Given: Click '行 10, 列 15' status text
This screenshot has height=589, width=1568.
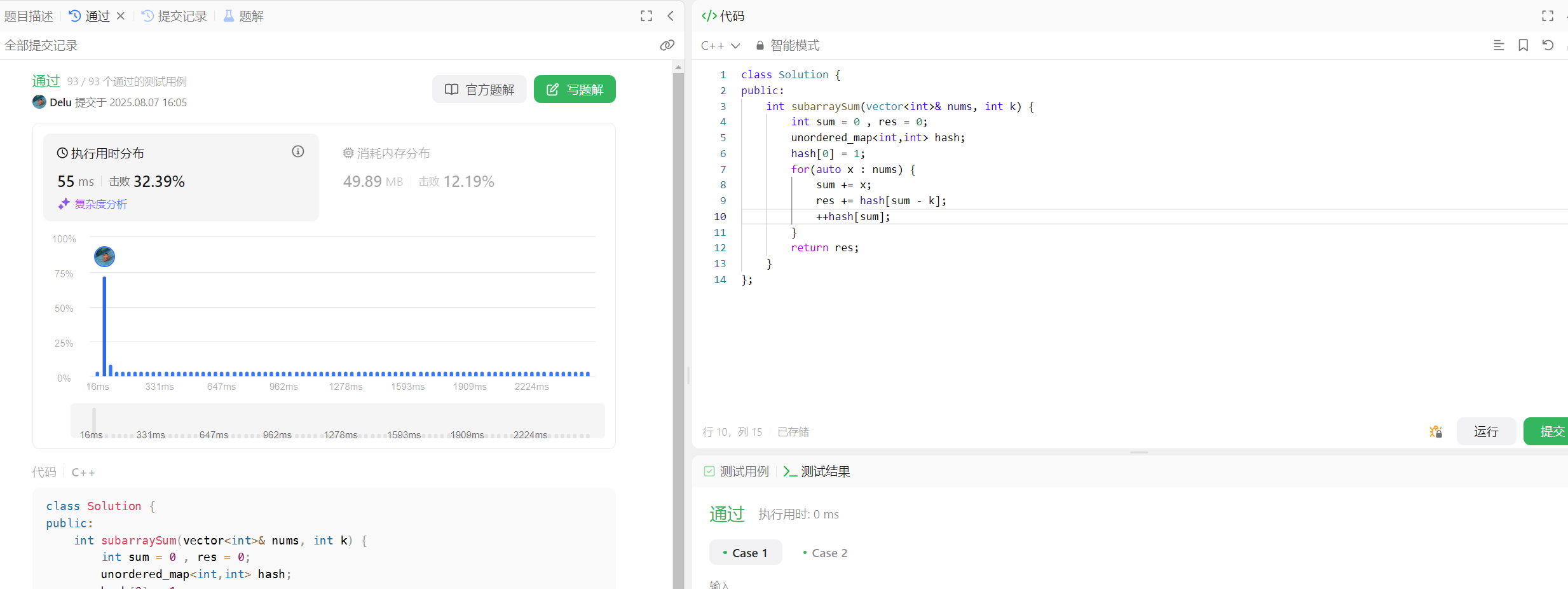Looking at the screenshot, I should tap(732, 432).
